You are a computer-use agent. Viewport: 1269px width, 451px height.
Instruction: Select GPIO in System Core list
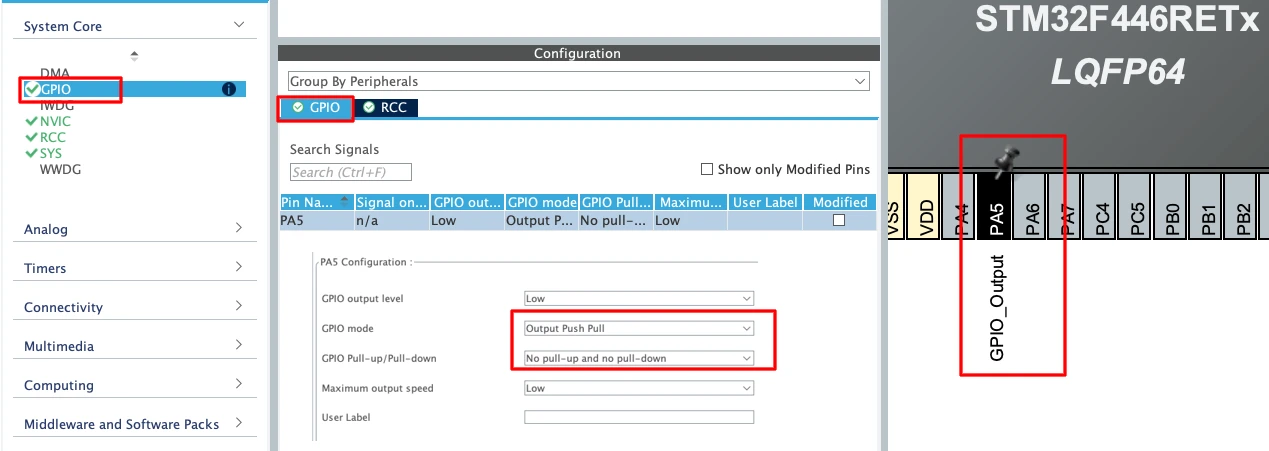[x=56, y=89]
